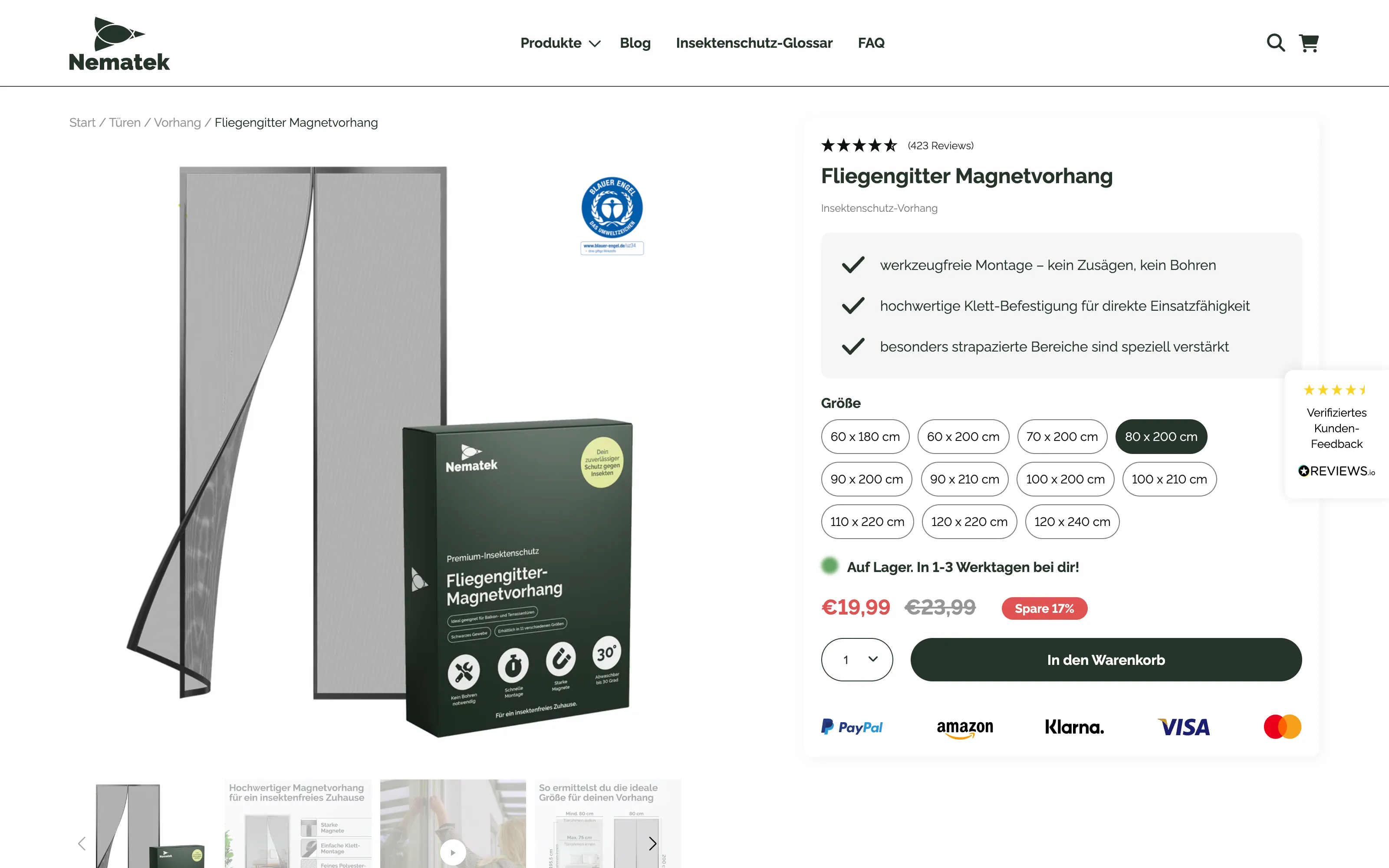The width and height of the screenshot is (1389, 868).
Task: Show next thumbnails with right arrow
Action: 652,843
